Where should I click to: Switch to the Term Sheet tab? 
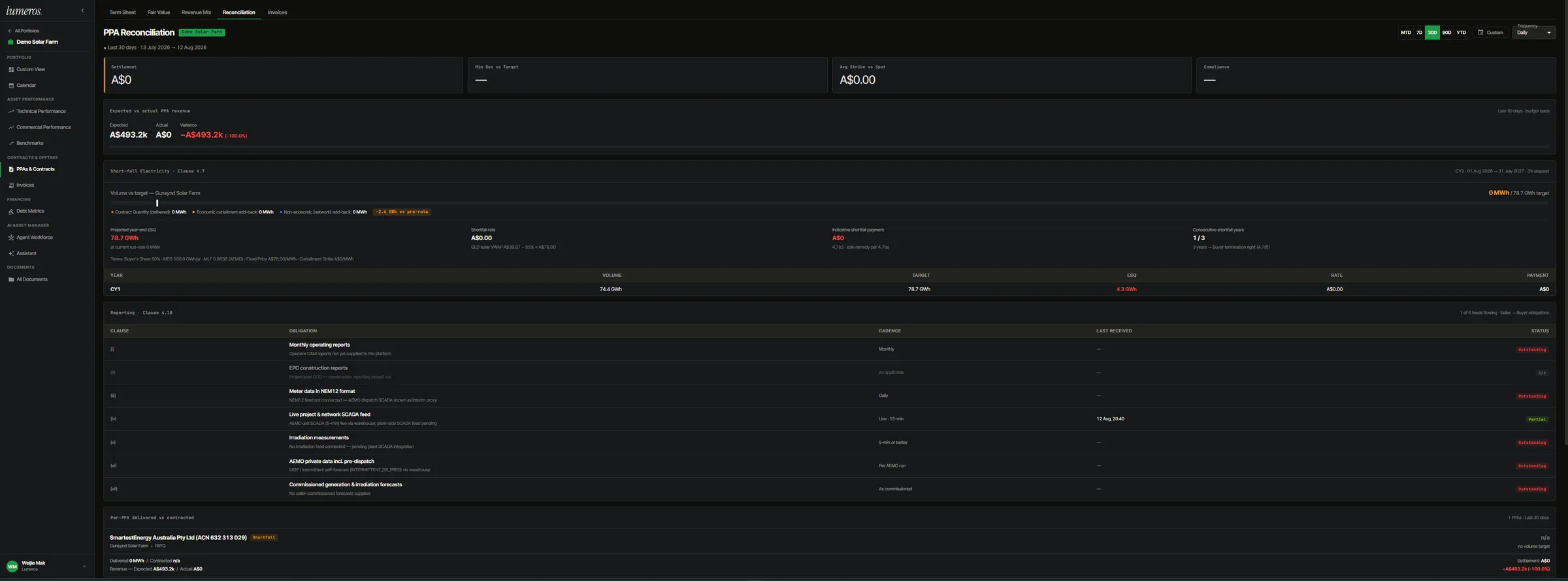[123, 12]
